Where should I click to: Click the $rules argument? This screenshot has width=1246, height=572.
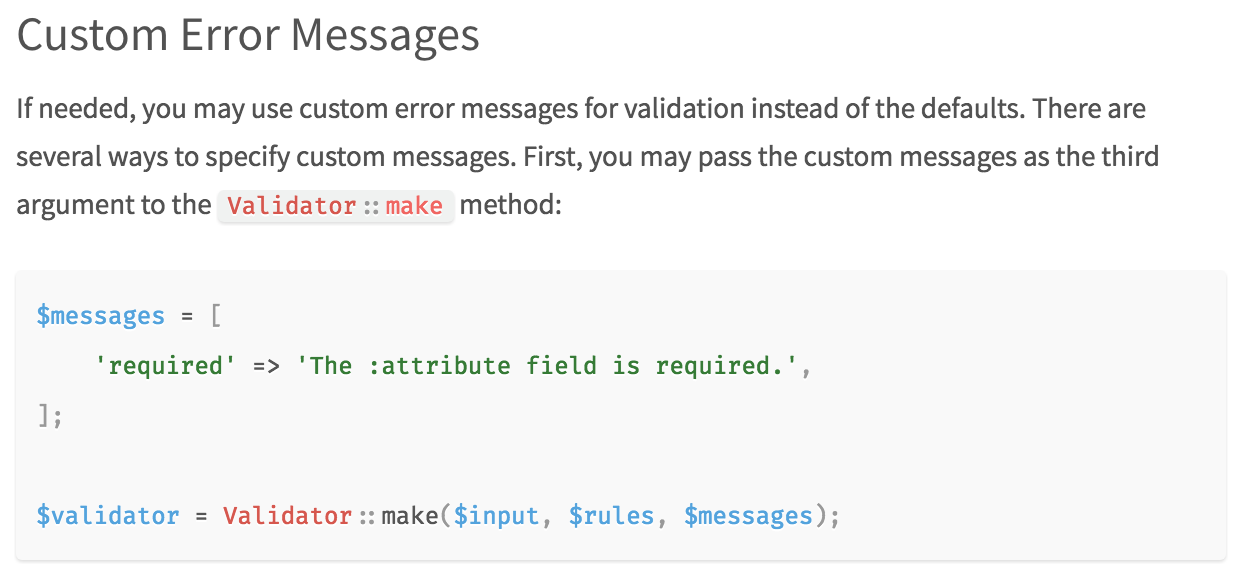tap(611, 517)
